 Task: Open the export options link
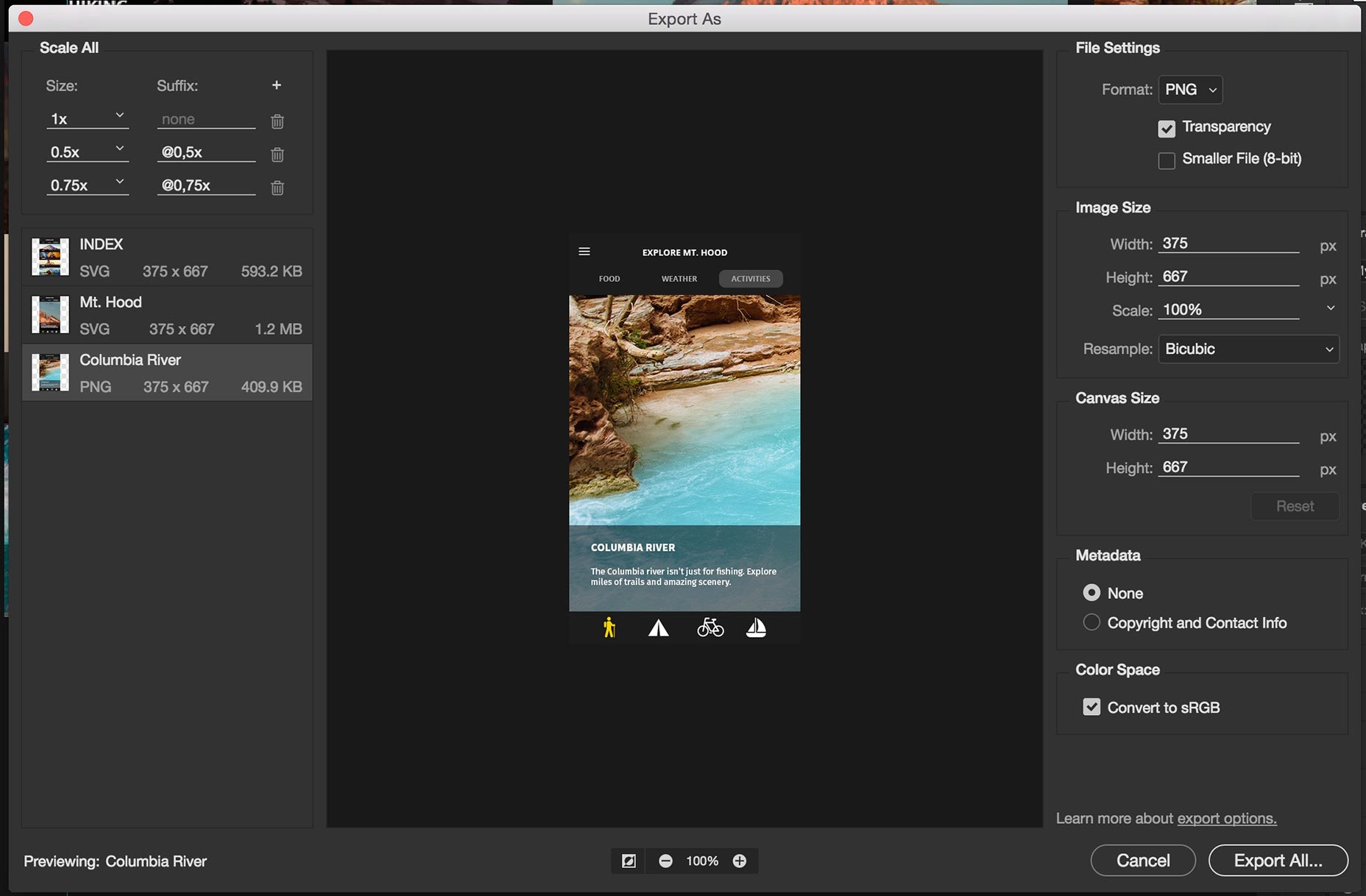click(1226, 818)
